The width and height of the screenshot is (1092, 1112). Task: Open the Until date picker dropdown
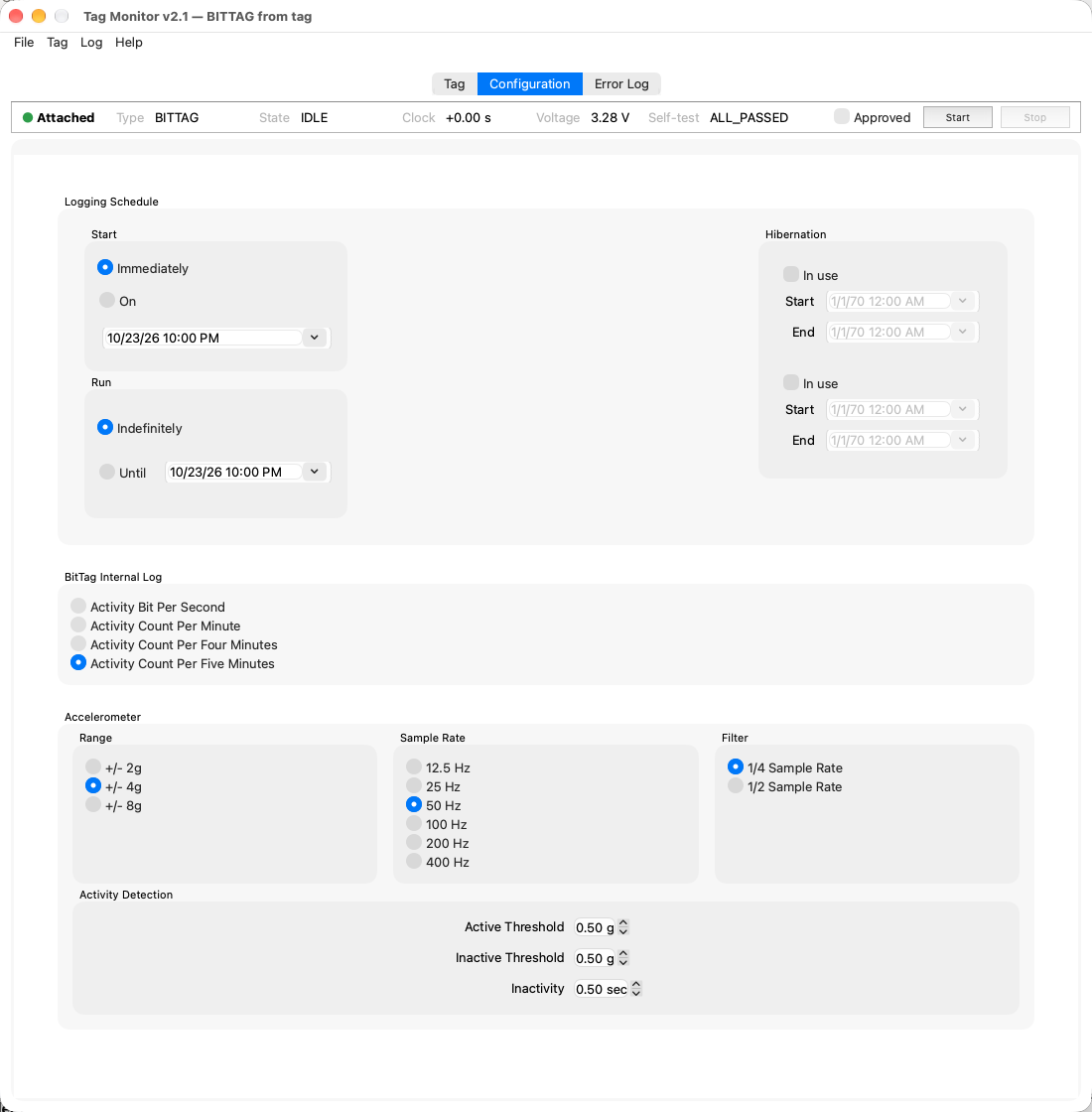point(314,472)
